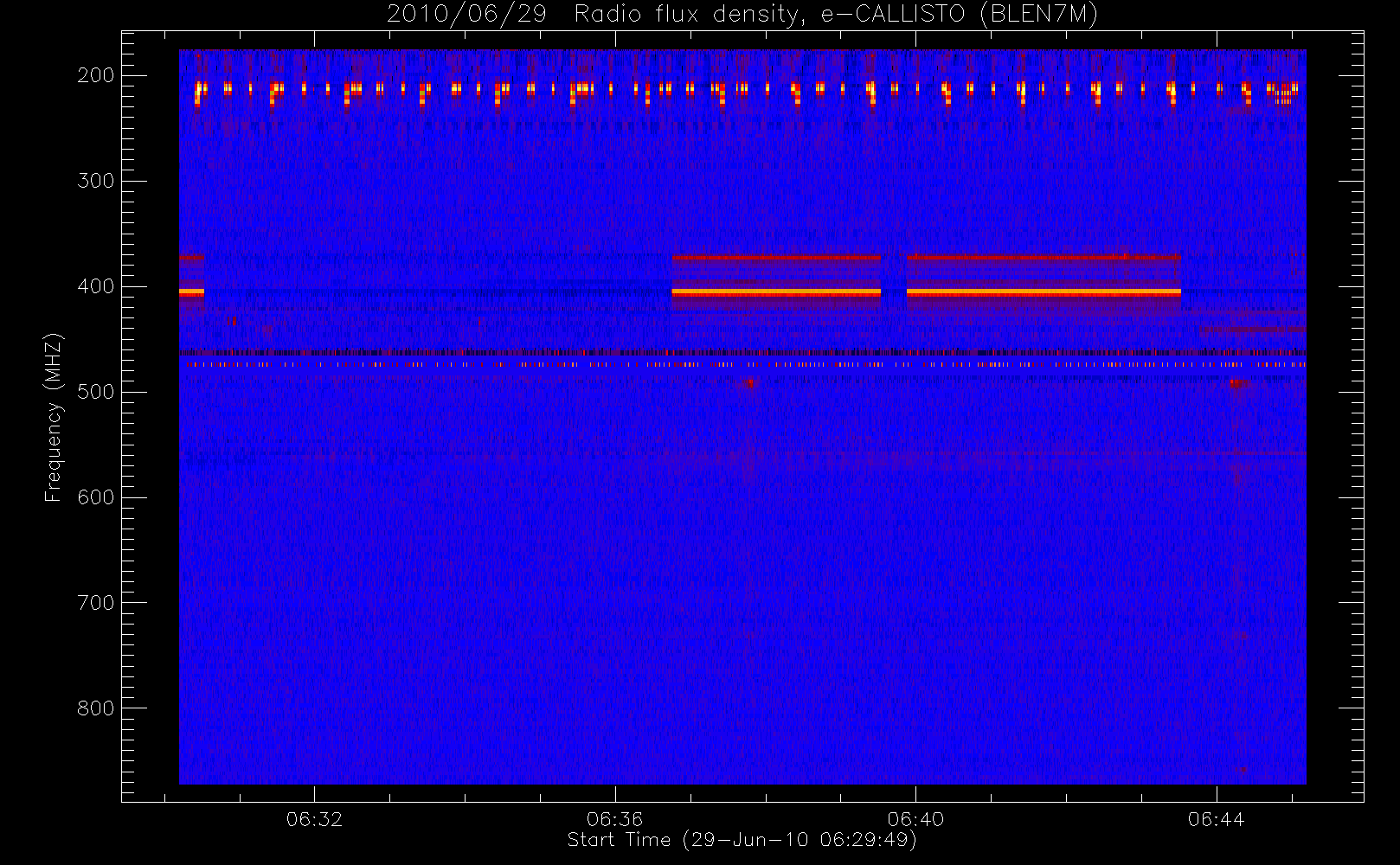Click the '06:32' time axis label
1400x865 pixels.
click(x=315, y=819)
